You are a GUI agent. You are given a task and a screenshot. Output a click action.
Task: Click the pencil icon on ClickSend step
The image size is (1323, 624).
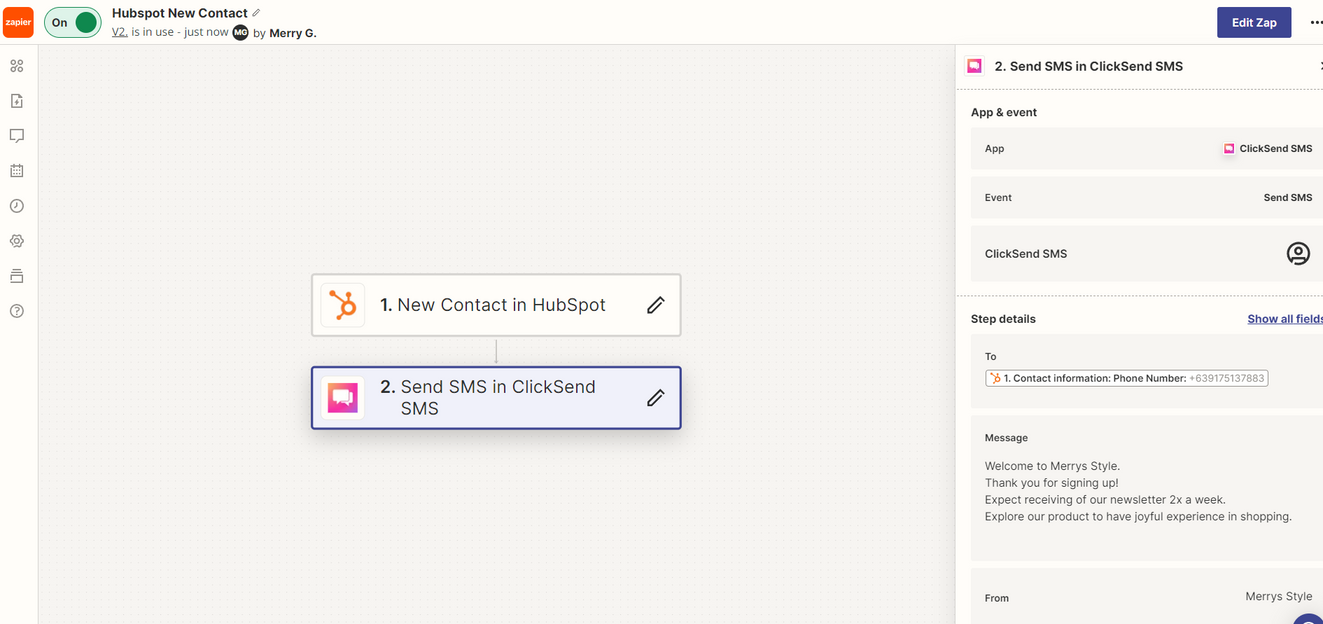[656, 398]
